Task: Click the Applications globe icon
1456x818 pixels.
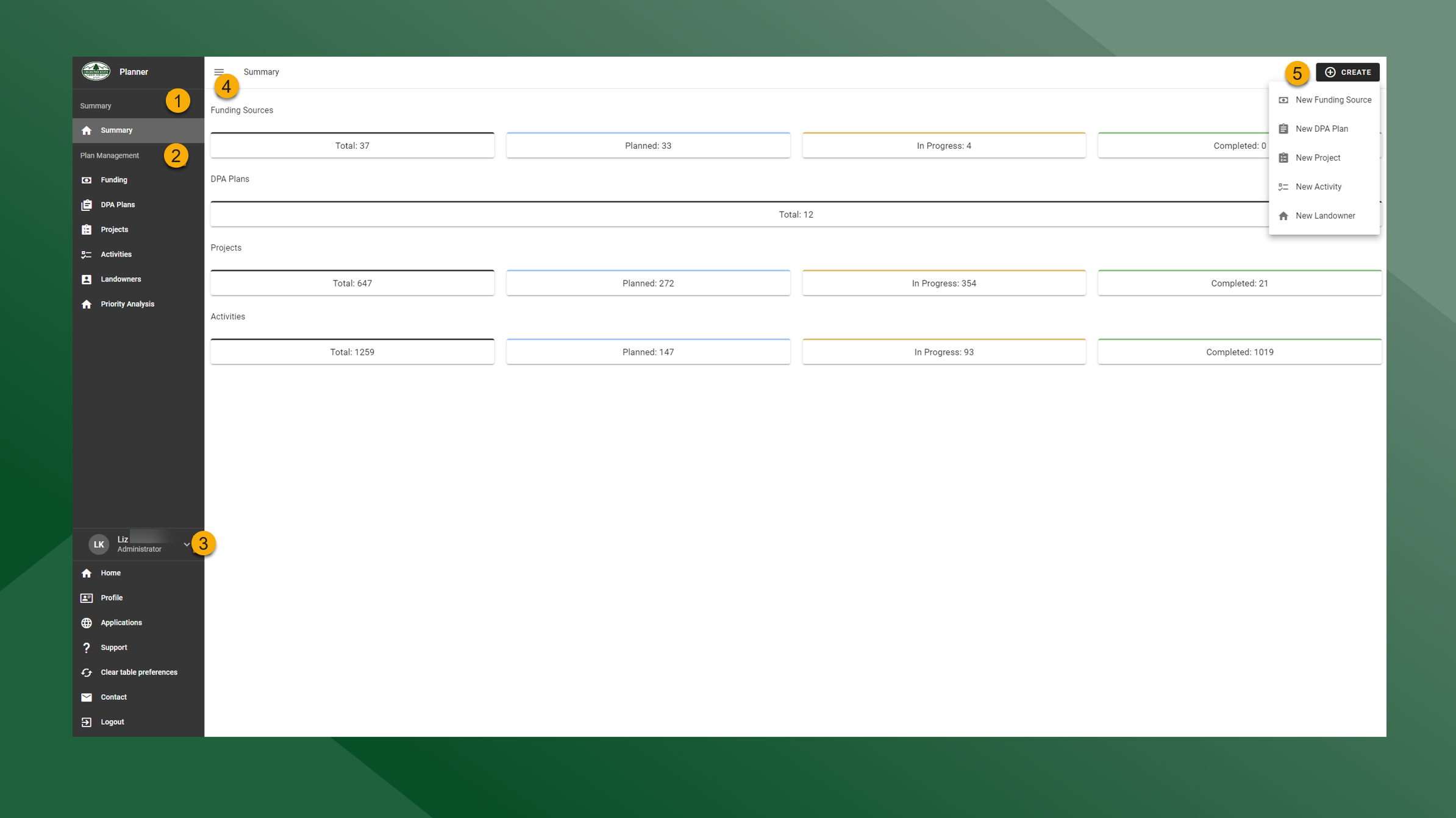Action: point(87,622)
